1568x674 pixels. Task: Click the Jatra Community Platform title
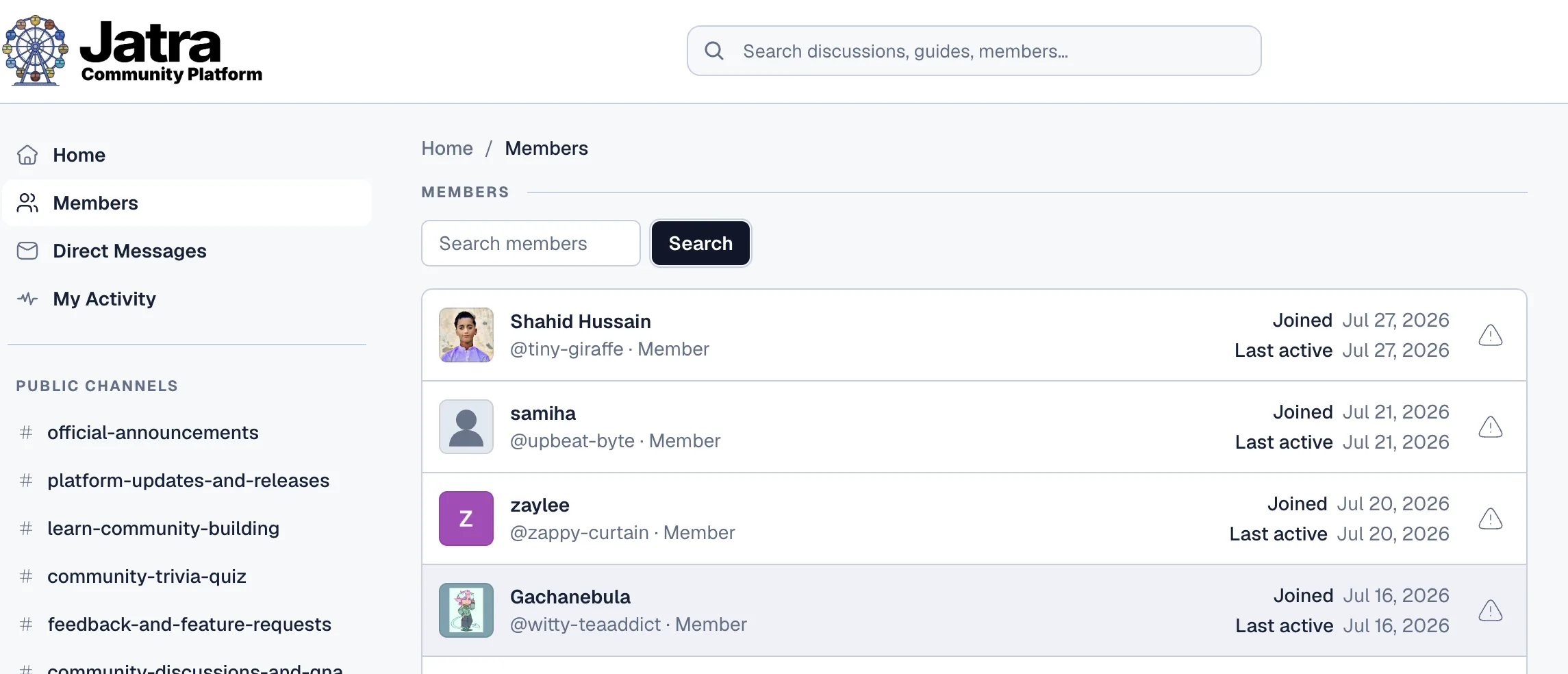coord(171,51)
